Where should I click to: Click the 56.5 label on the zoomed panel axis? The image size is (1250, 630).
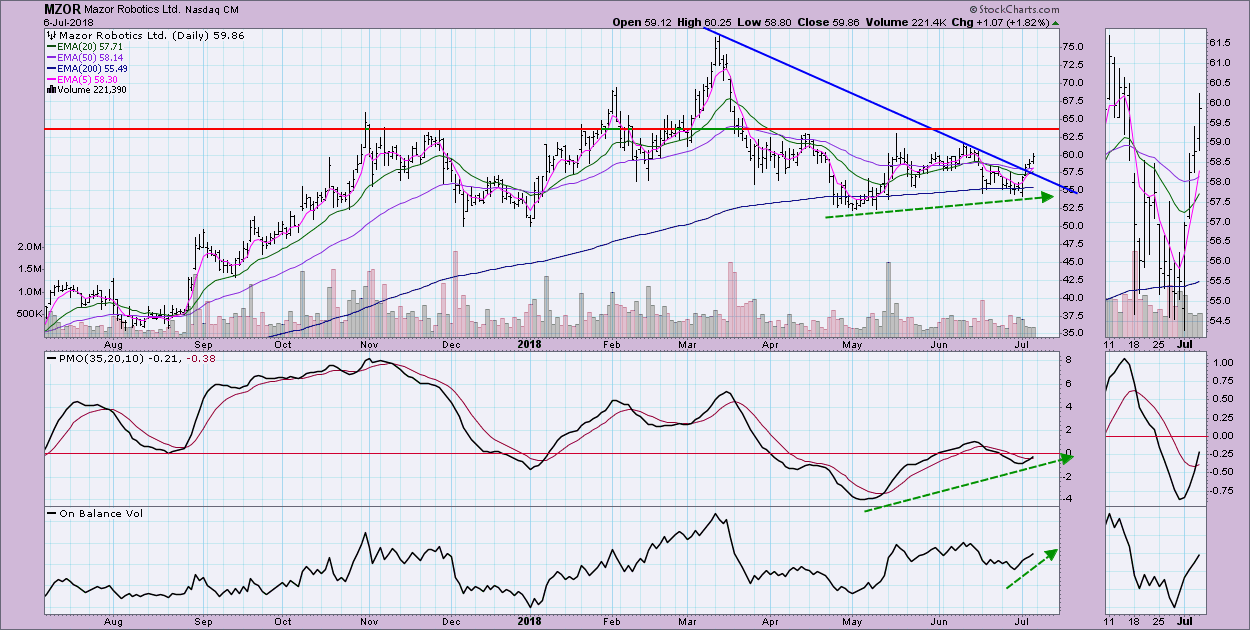(1219, 241)
